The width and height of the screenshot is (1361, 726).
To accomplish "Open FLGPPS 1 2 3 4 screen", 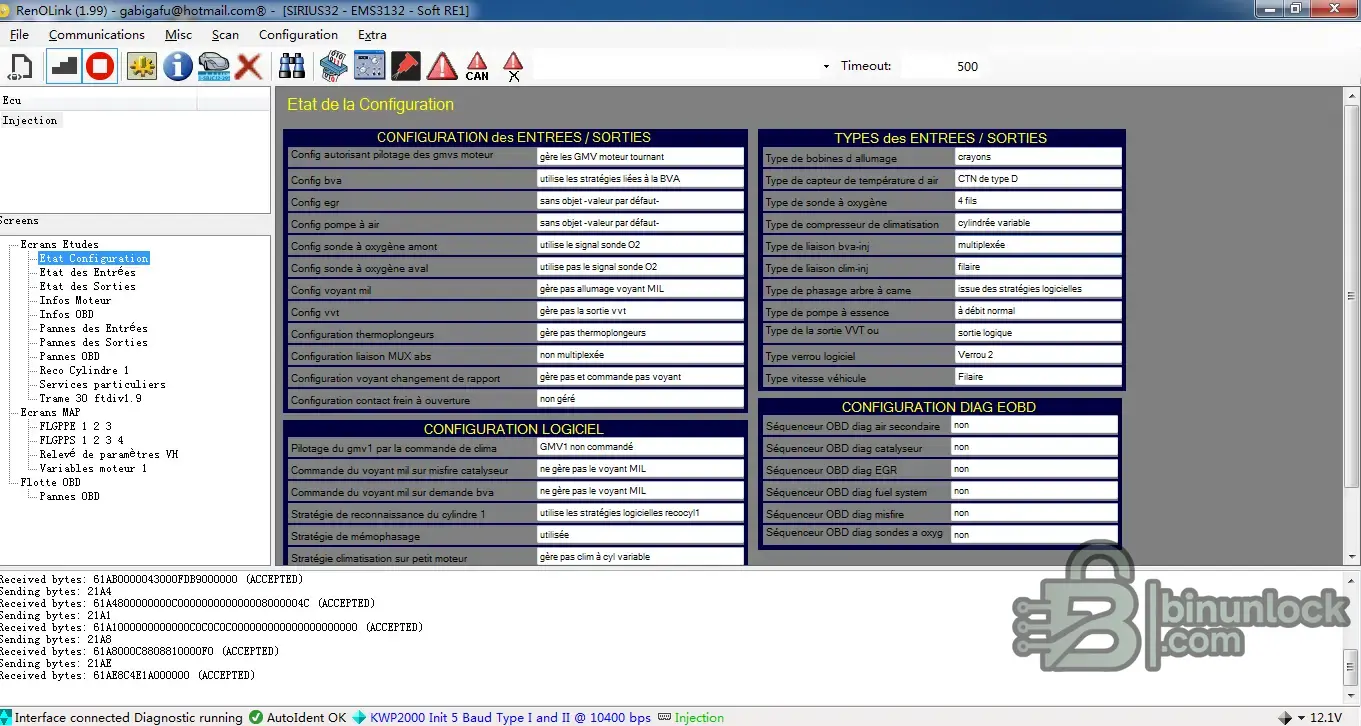I will click(x=81, y=440).
